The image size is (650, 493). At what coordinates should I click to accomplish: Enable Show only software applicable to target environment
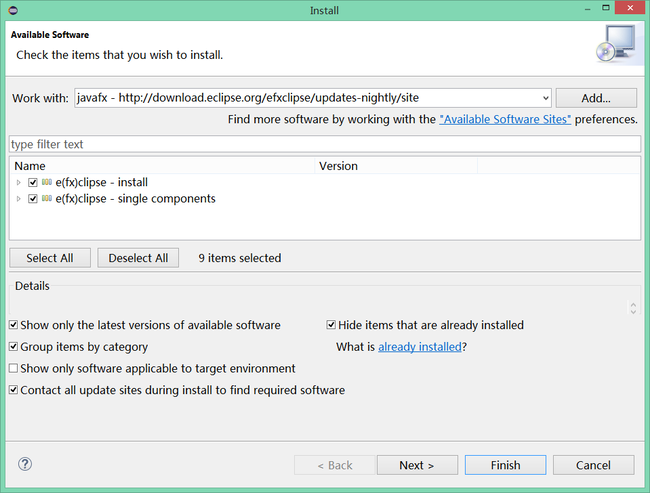pyautogui.click(x=14, y=368)
